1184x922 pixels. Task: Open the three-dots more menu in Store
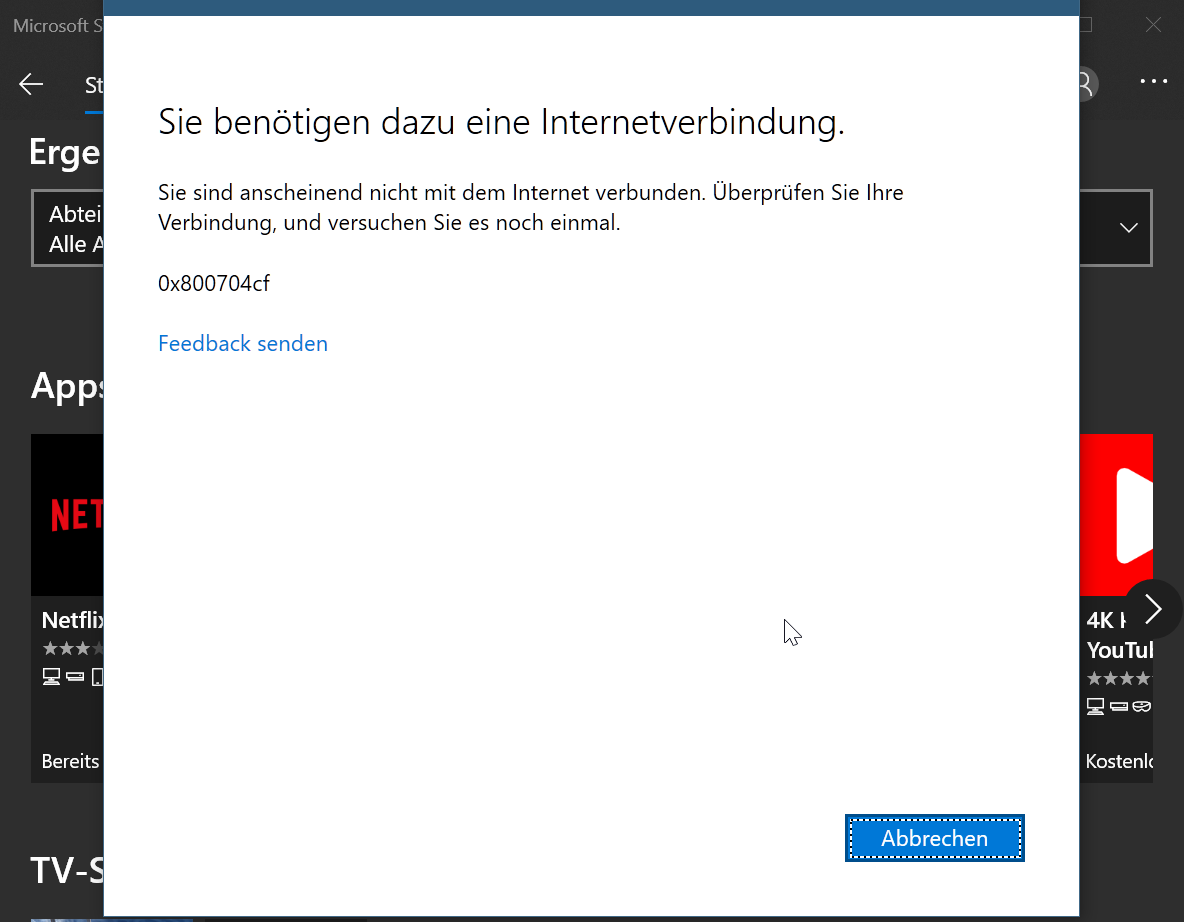coord(1153,82)
